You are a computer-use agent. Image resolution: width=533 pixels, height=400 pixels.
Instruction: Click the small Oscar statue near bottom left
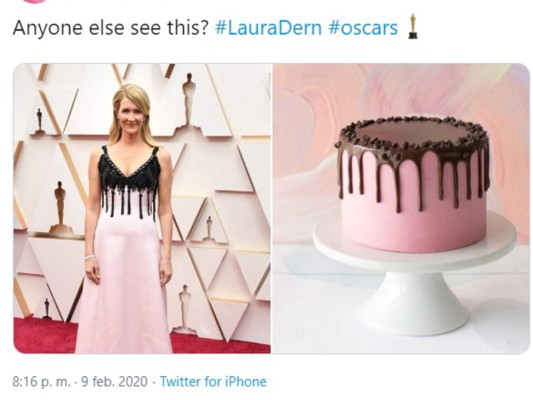[x=47, y=309]
